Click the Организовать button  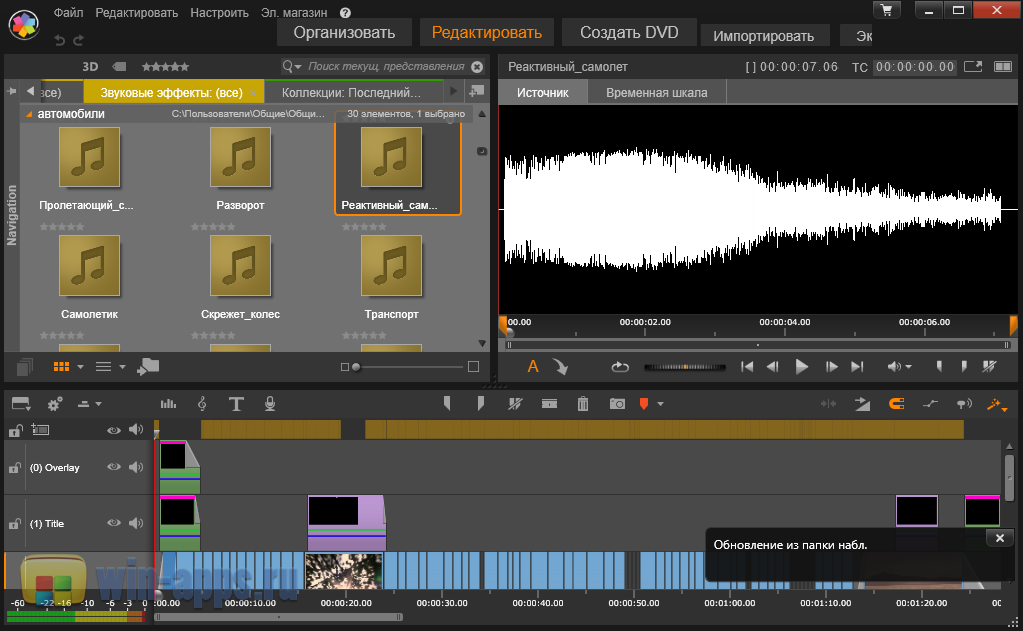(x=344, y=32)
